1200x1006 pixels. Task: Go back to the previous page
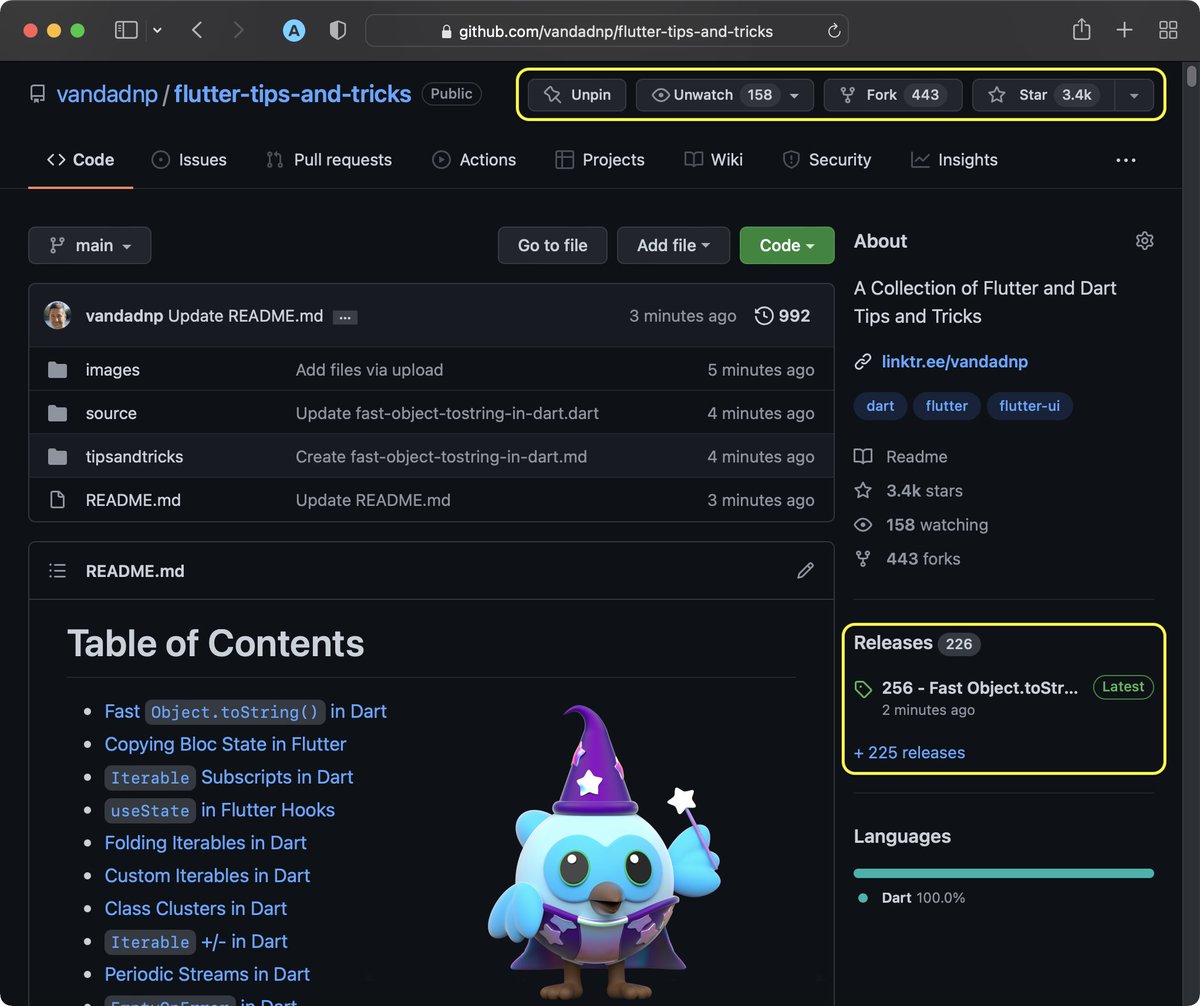[197, 31]
